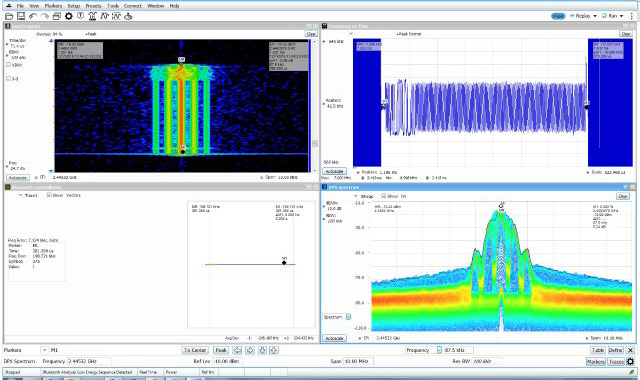The height and width of the screenshot is (380, 640).
Task: Toggle the 3-D checkbox in Spectrogram panel
Action: tap(9, 78)
